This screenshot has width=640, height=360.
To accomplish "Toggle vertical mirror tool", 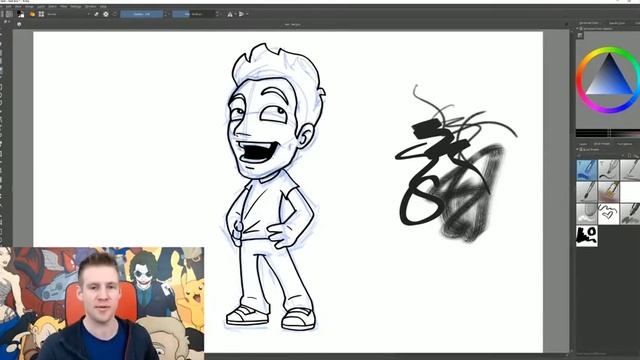I will point(242,14).
